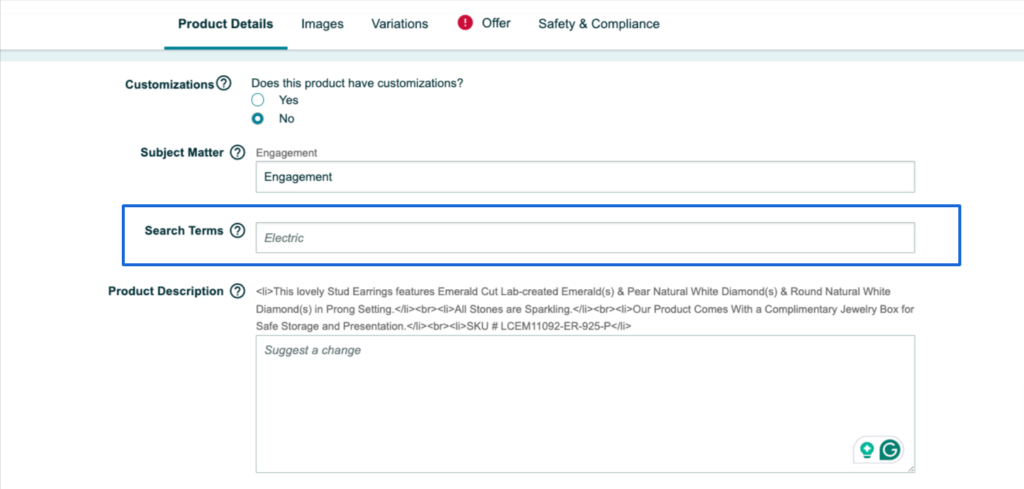Open the Safety & Compliance tab
1024x489 pixels.
599,24
